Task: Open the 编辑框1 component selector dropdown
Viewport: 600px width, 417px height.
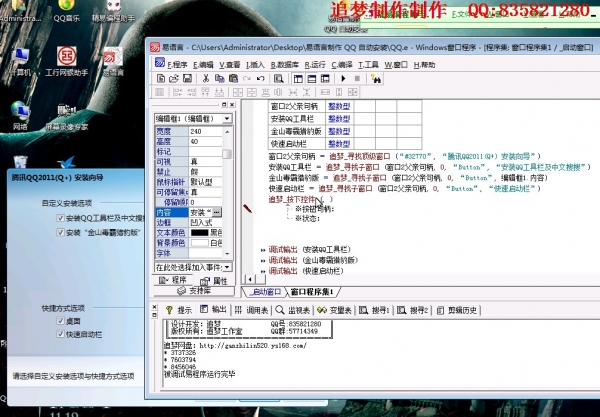Action: [x=227, y=118]
